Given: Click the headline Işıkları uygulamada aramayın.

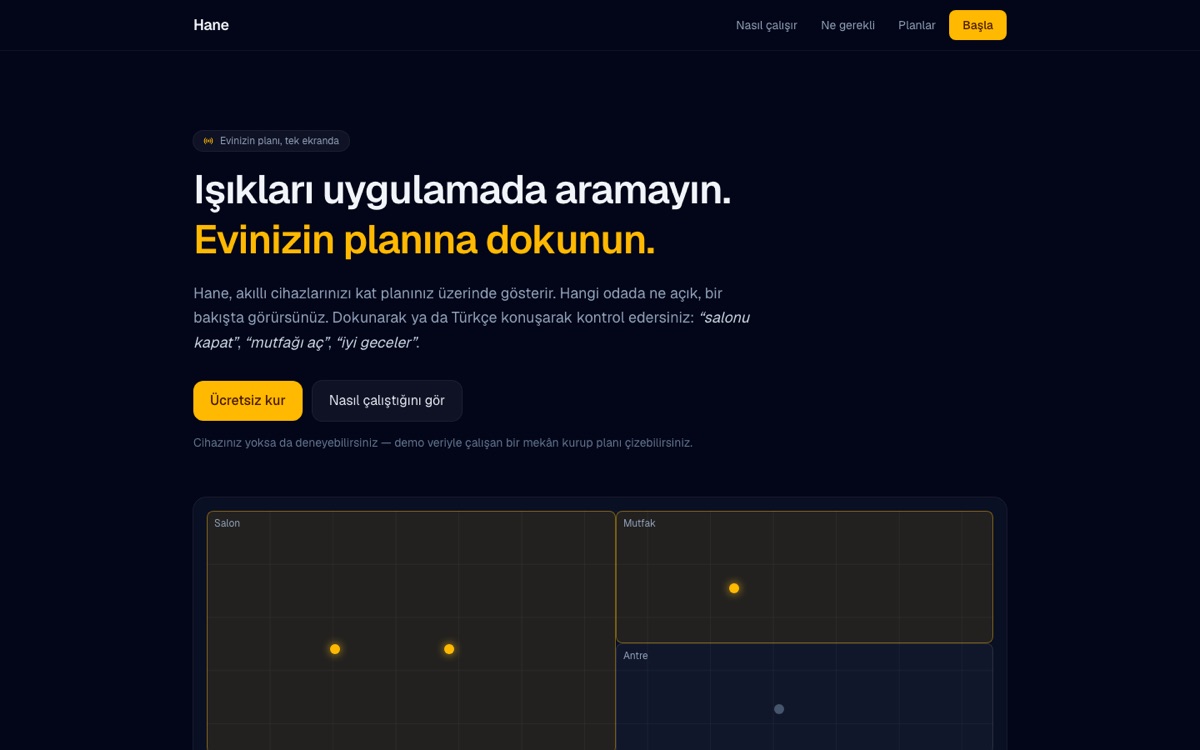Looking at the screenshot, I should tap(462, 190).
